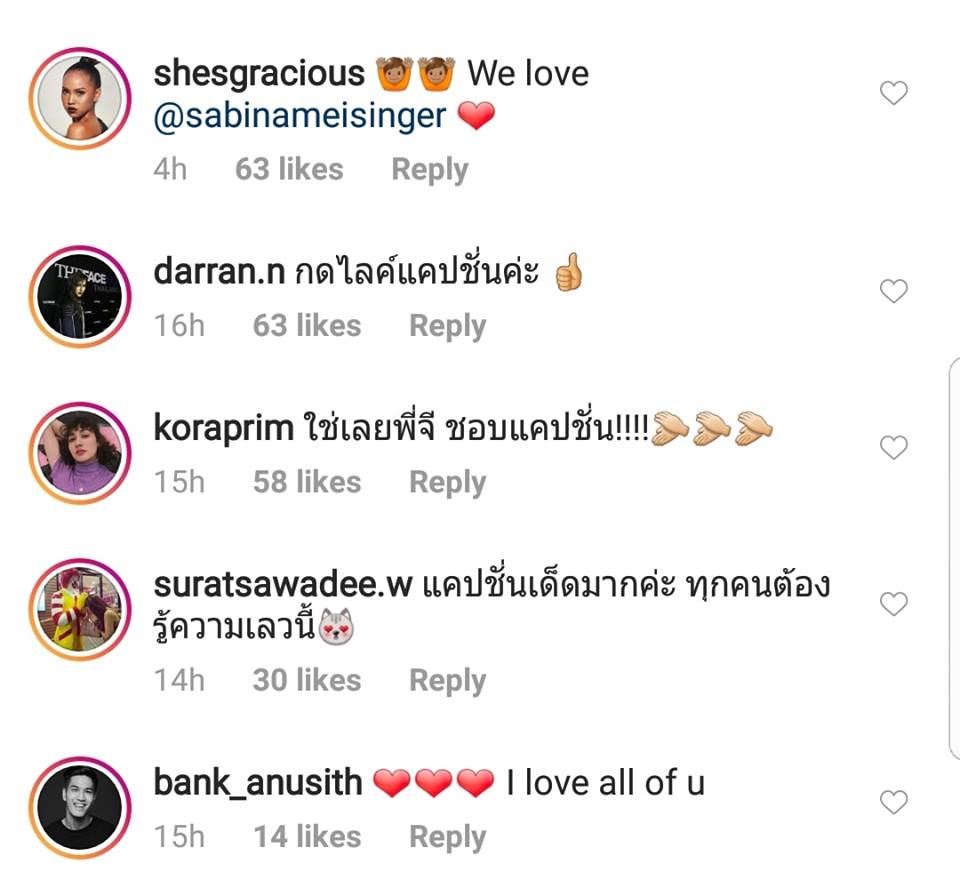Open the @sabinameisinger mention link
Viewport: 960px width, 872px height.
pyautogui.click(x=300, y=116)
